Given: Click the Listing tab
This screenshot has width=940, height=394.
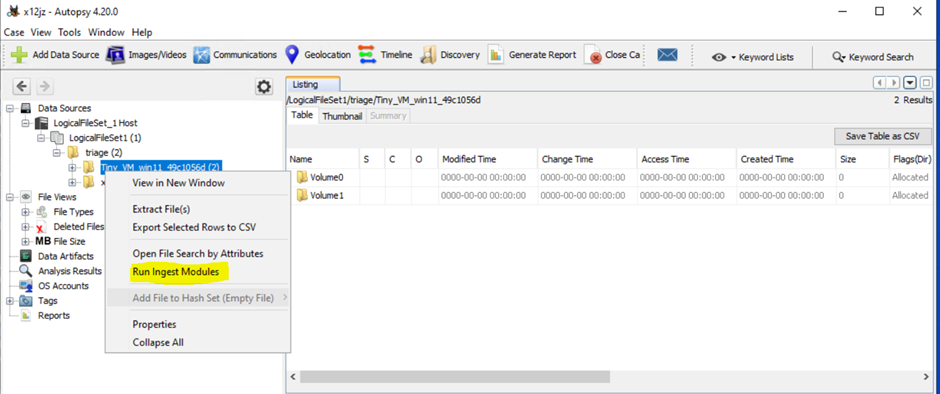Looking at the screenshot, I should point(313,85).
